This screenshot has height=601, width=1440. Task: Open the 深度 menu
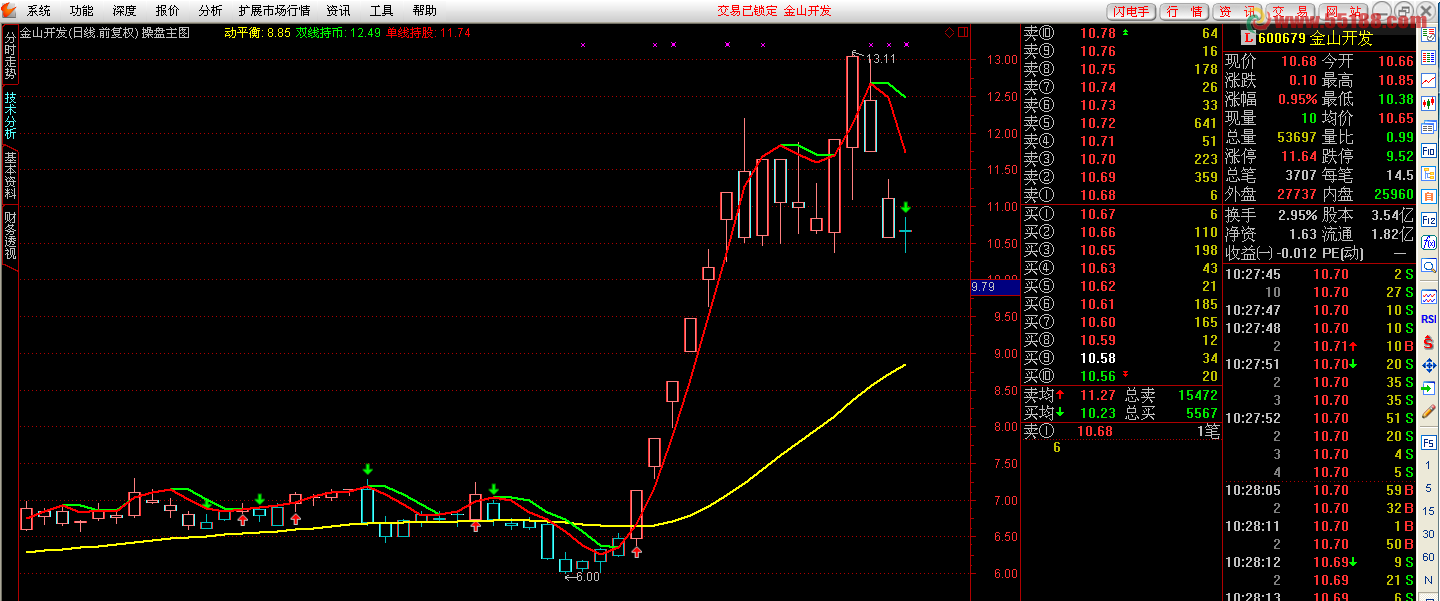[x=125, y=11]
